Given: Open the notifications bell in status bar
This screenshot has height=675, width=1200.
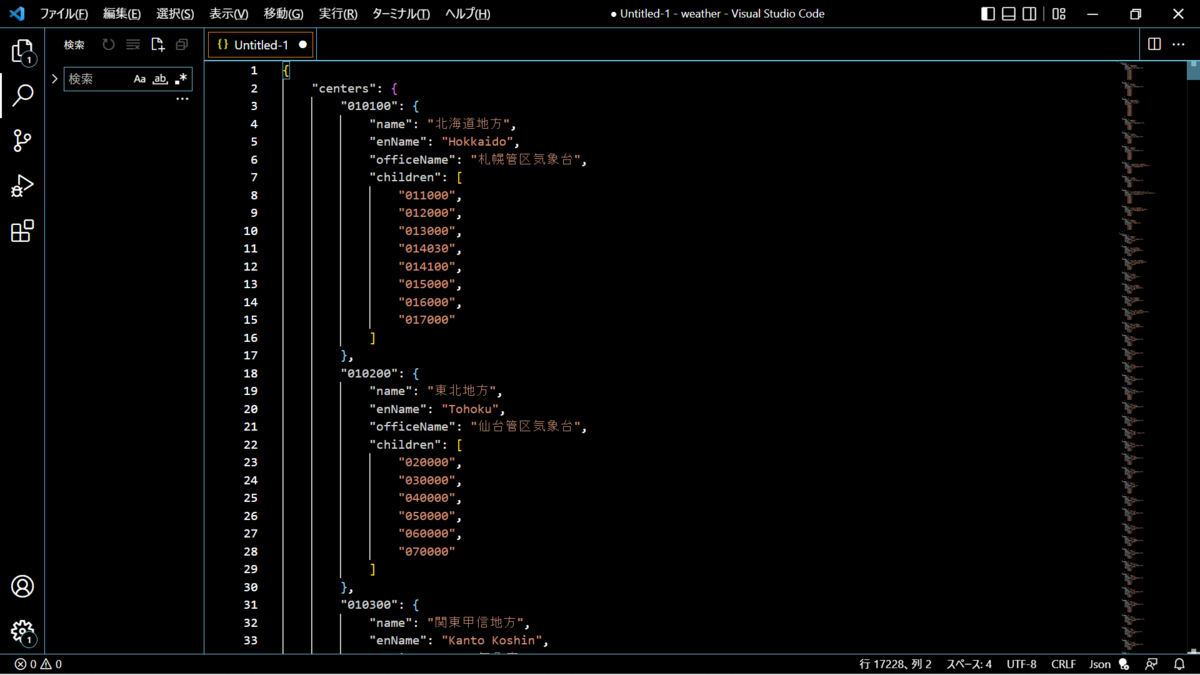Looking at the screenshot, I should [x=1180, y=664].
